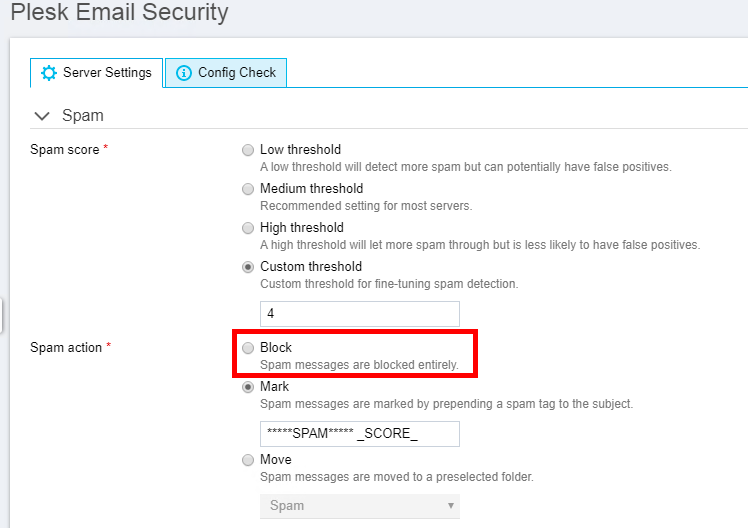Click the spam subject tag input field
This screenshot has width=748, height=528.
(359, 433)
